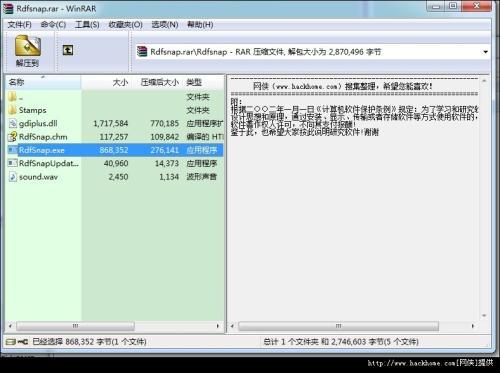Open the 文件(F) menu
This screenshot has width=500, height=373.
click(19, 25)
